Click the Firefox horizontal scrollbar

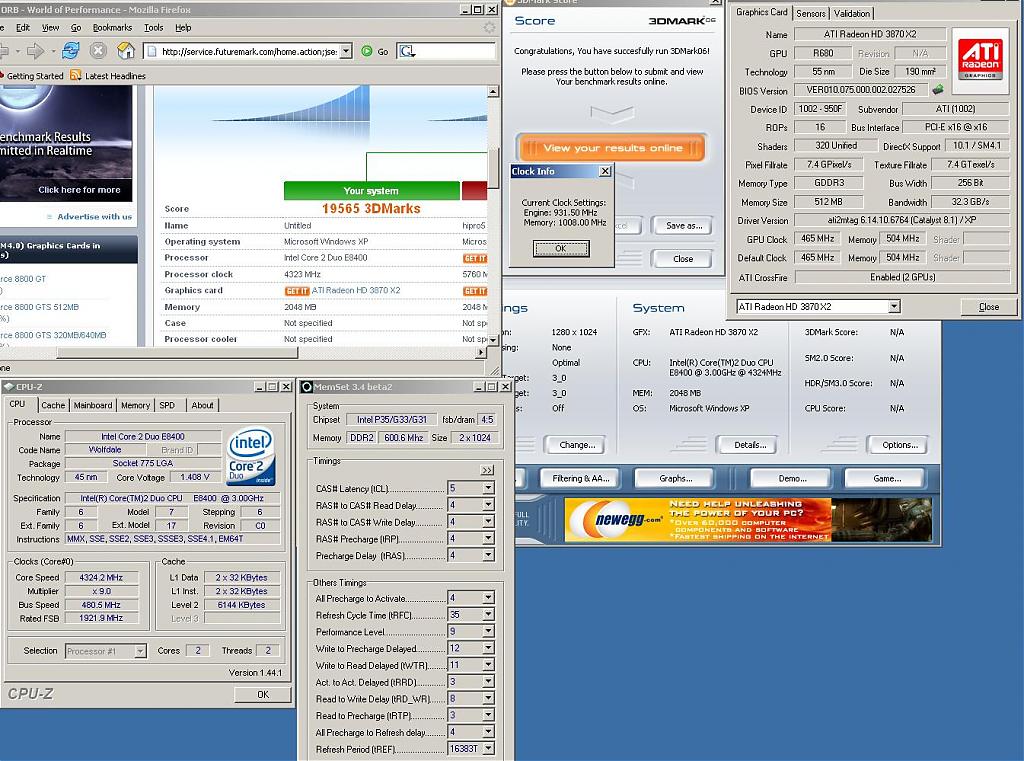(x=176, y=353)
